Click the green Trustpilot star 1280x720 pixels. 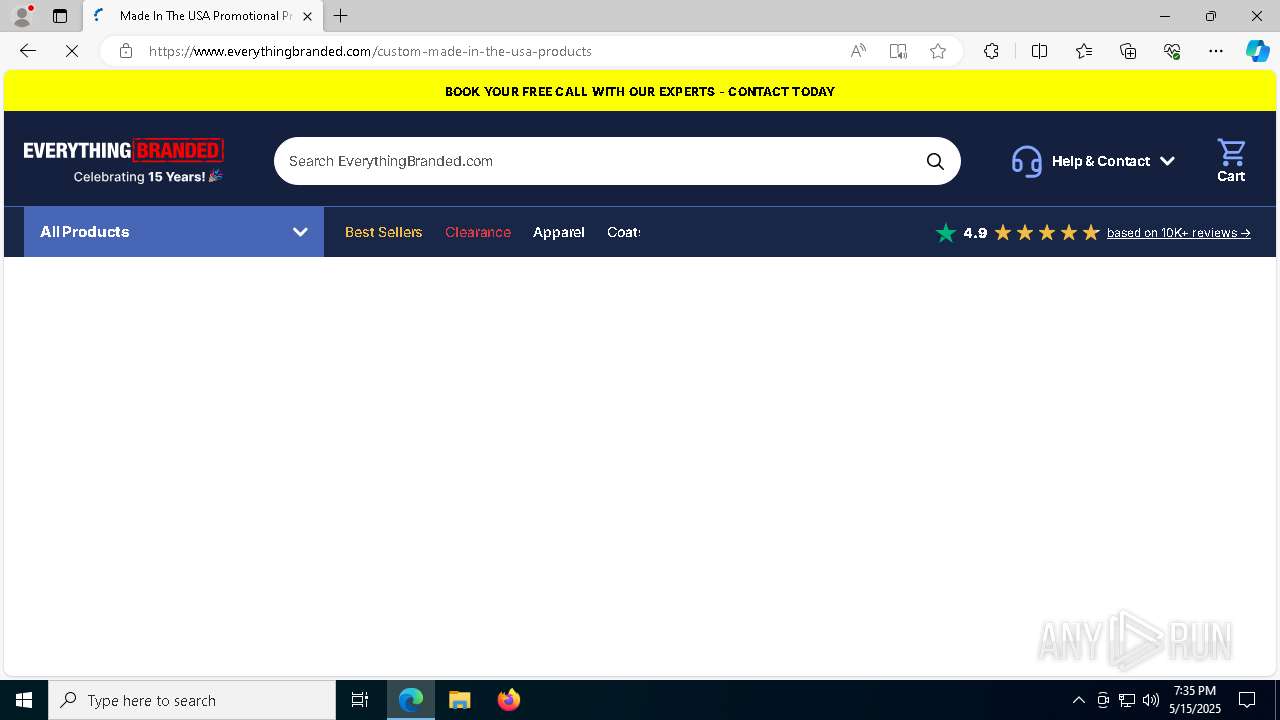point(946,233)
